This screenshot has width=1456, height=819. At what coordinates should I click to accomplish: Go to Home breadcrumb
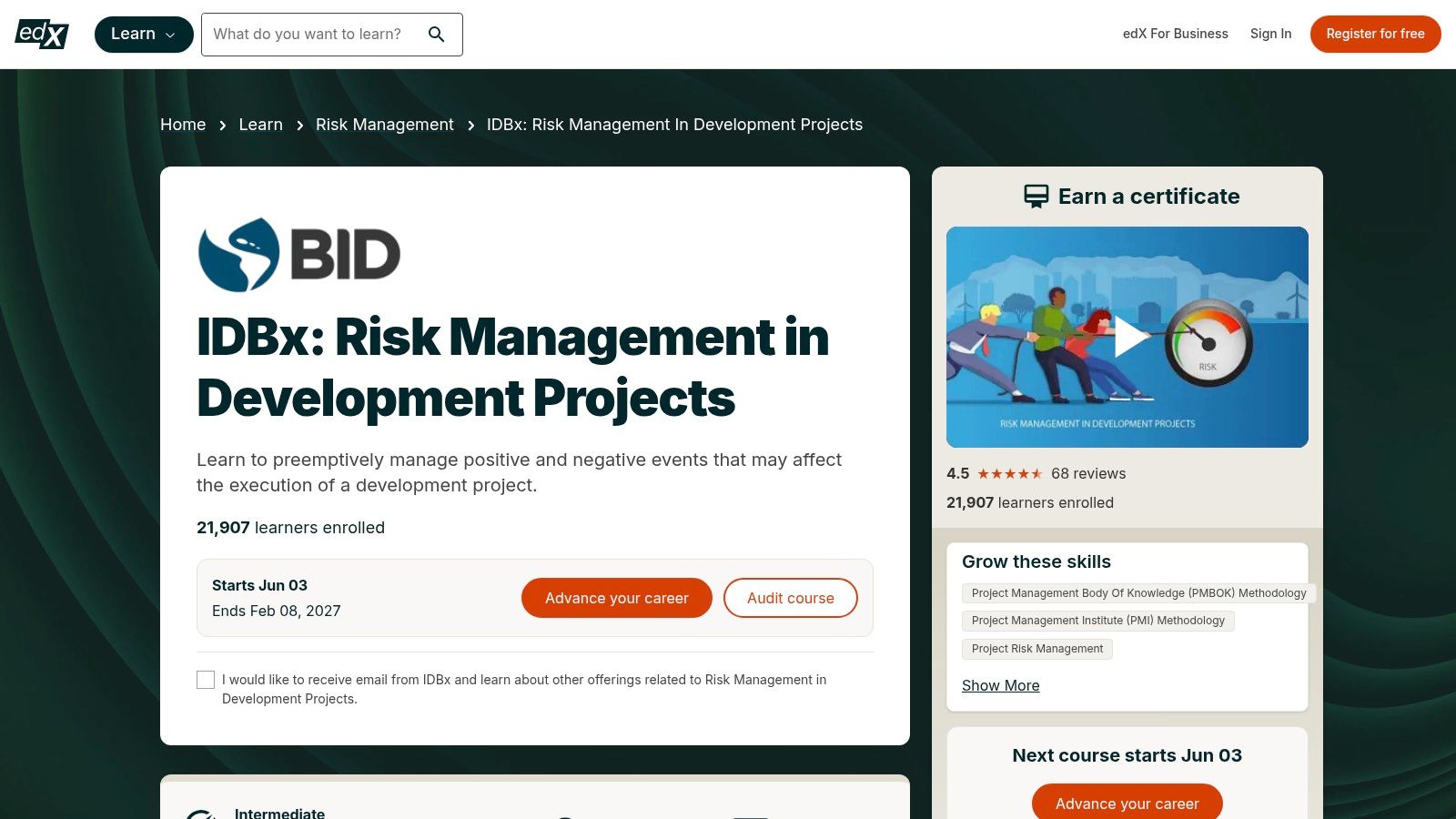click(183, 125)
